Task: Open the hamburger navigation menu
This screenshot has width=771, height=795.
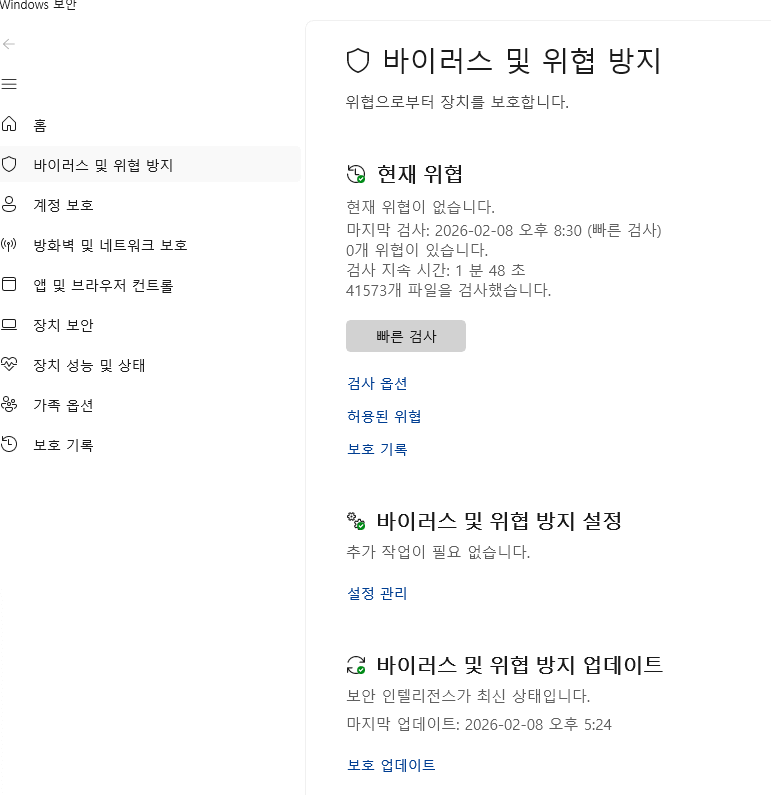Action: coord(9,84)
